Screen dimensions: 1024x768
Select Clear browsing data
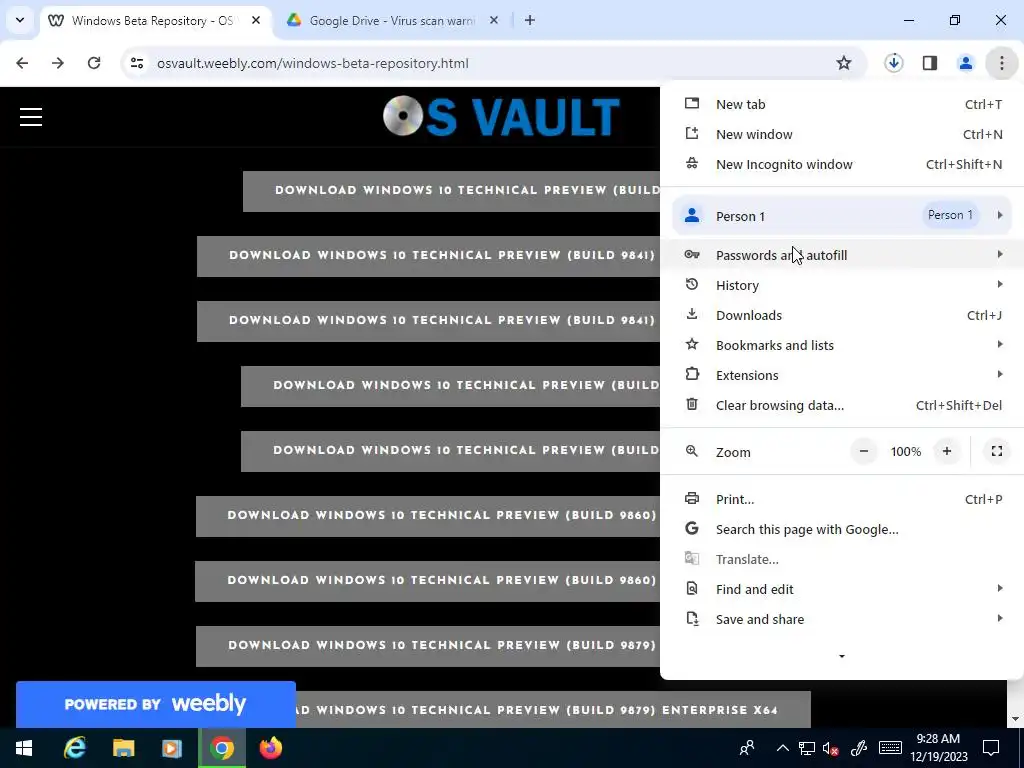click(x=842, y=405)
